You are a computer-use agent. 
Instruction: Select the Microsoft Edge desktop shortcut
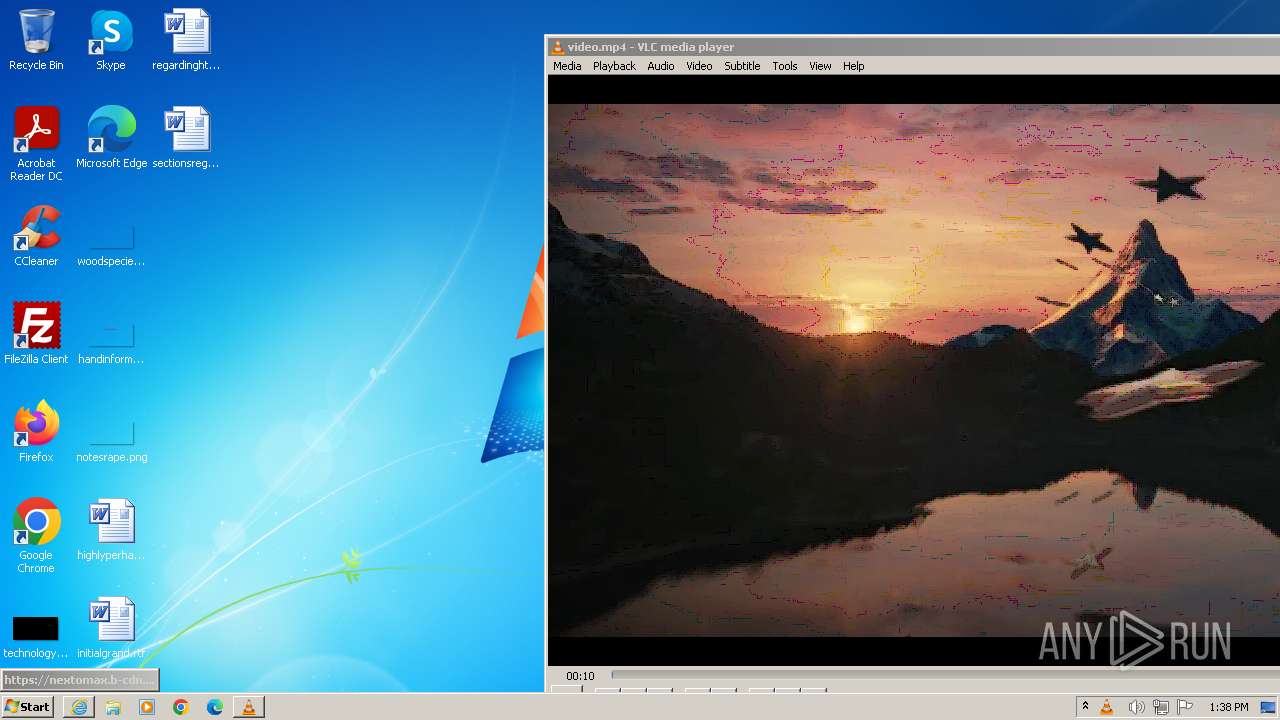click(111, 138)
